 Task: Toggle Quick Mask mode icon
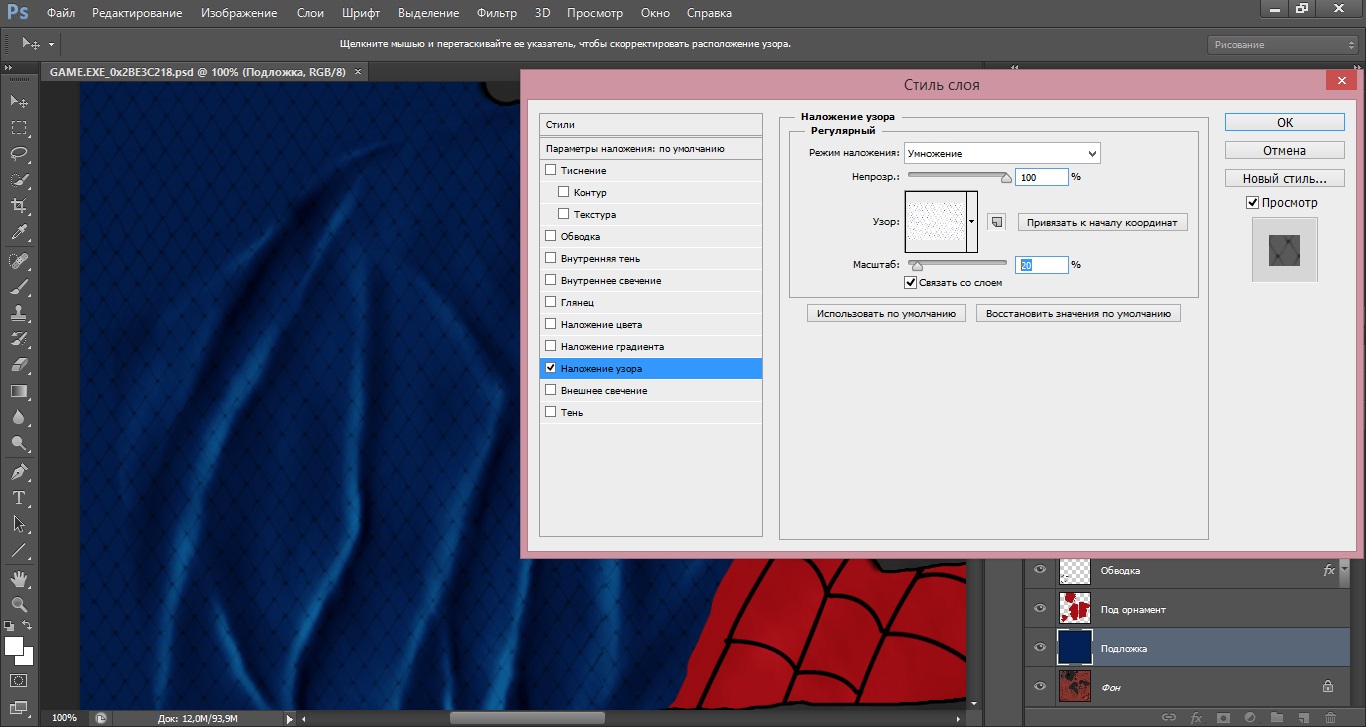(19, 681)
